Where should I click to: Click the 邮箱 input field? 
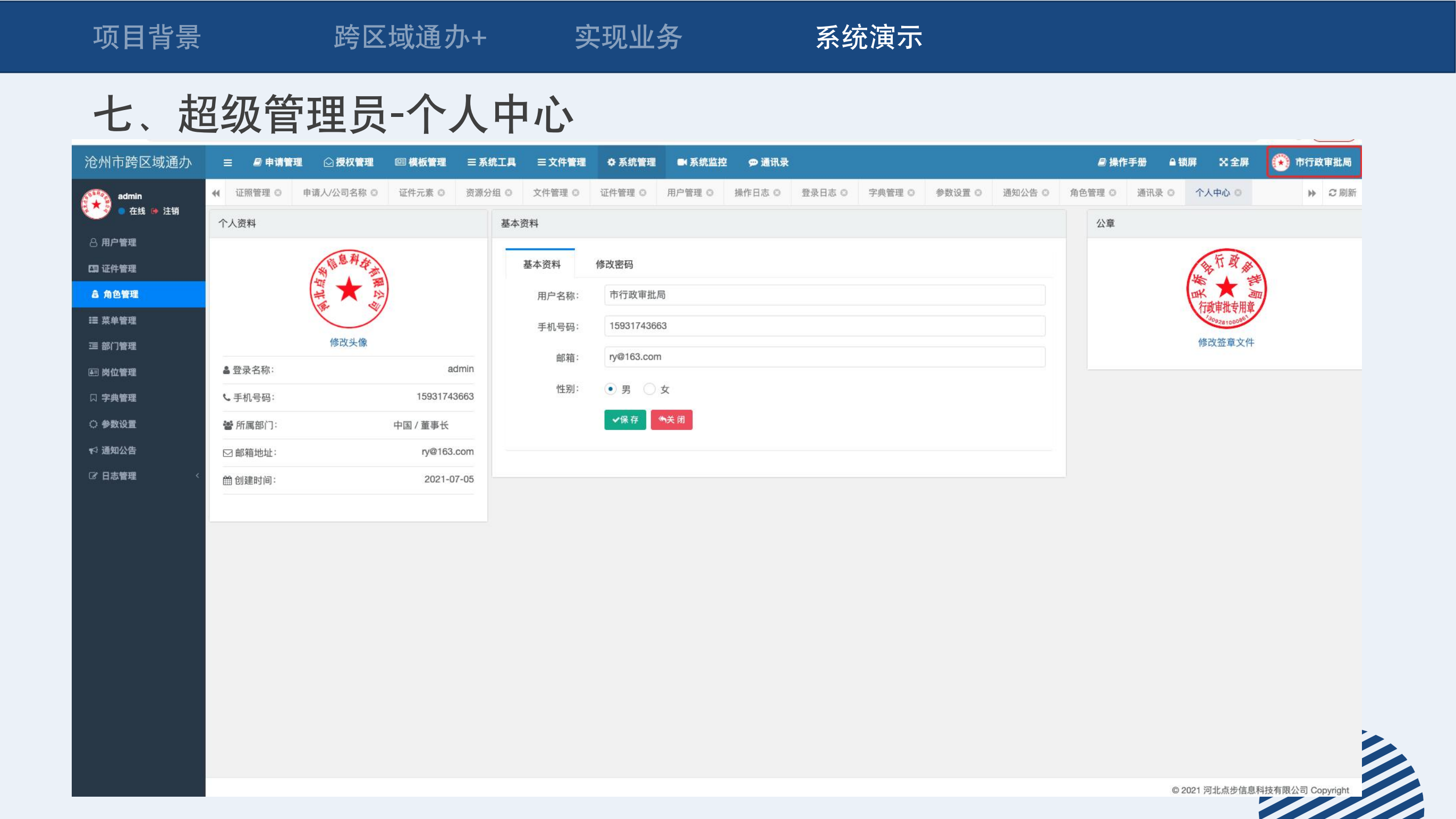tap(824, 357)
